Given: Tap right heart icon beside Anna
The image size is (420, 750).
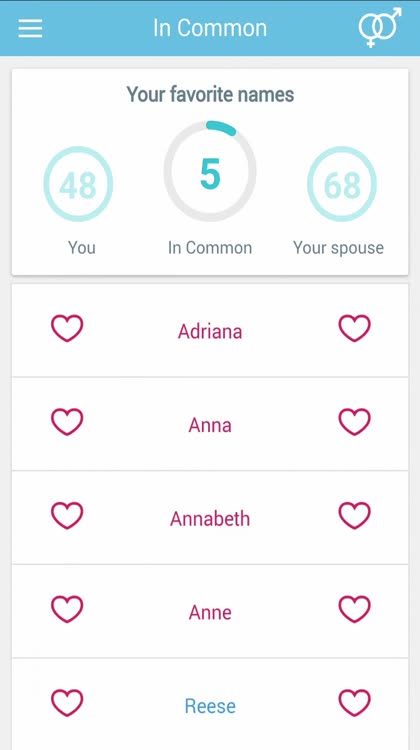Looking at the screenshot, I should click(x=354, y=422).
